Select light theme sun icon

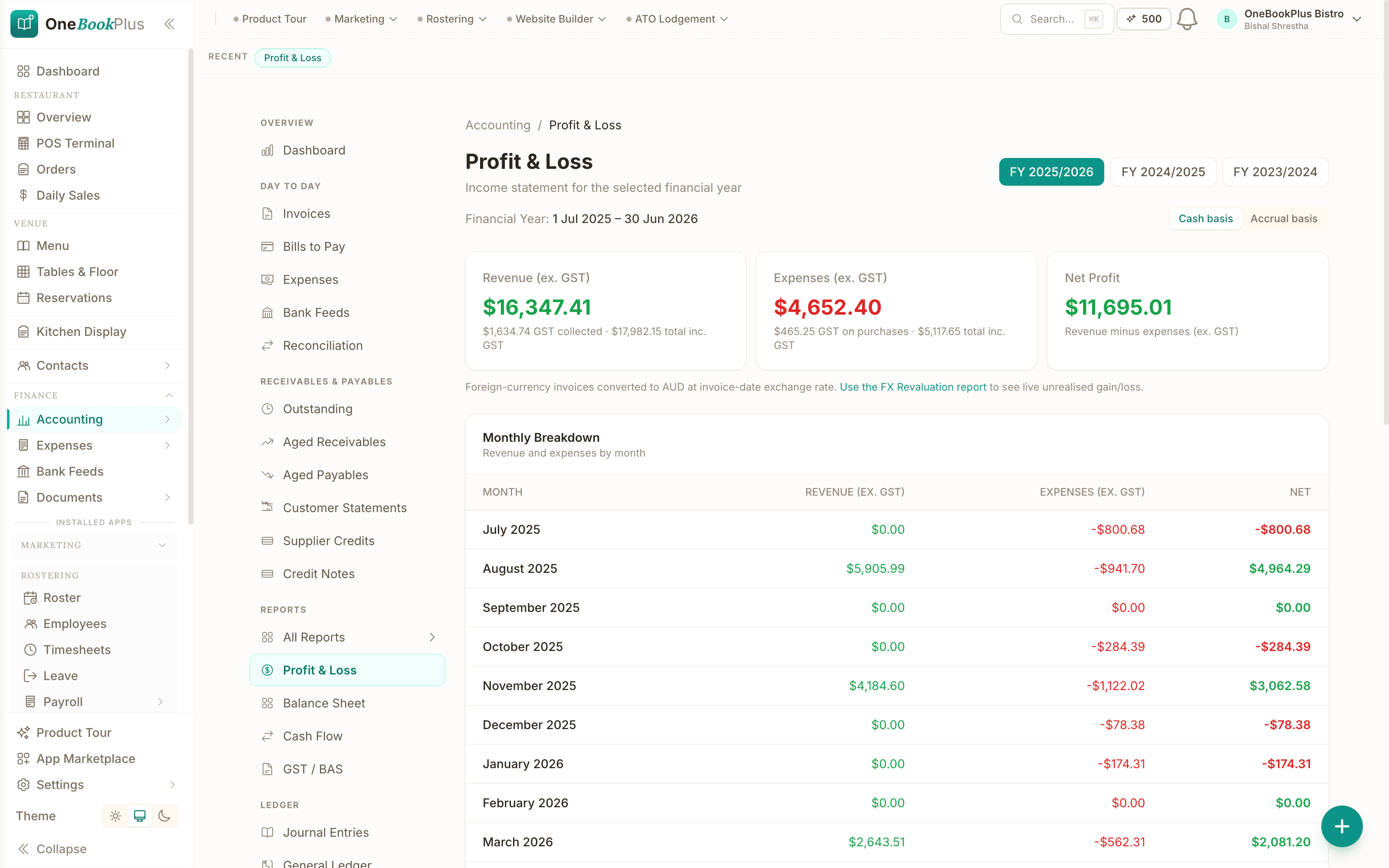[x=115, y=816]
